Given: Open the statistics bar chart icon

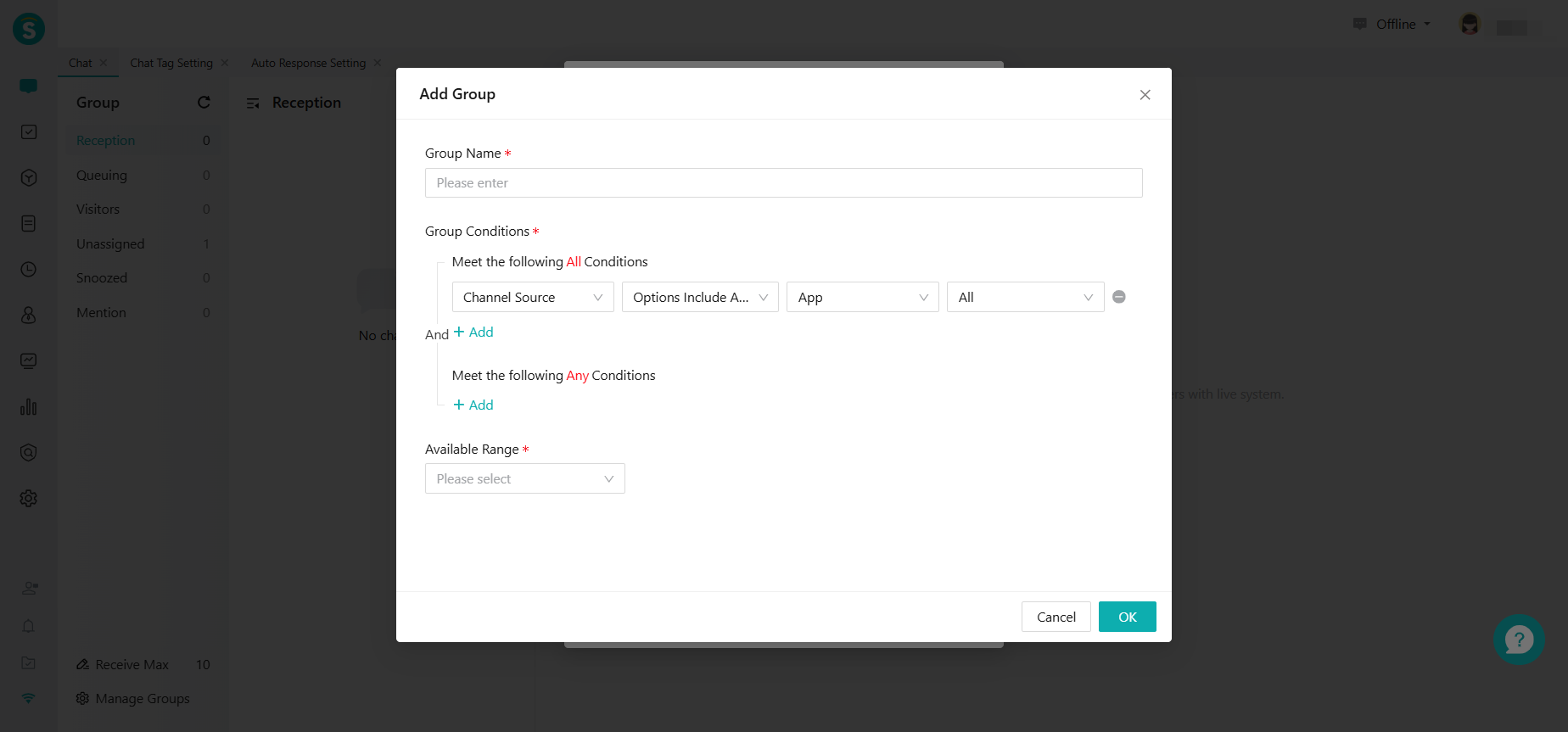Looking at the screenshot, I should click(x=29, y=407).
